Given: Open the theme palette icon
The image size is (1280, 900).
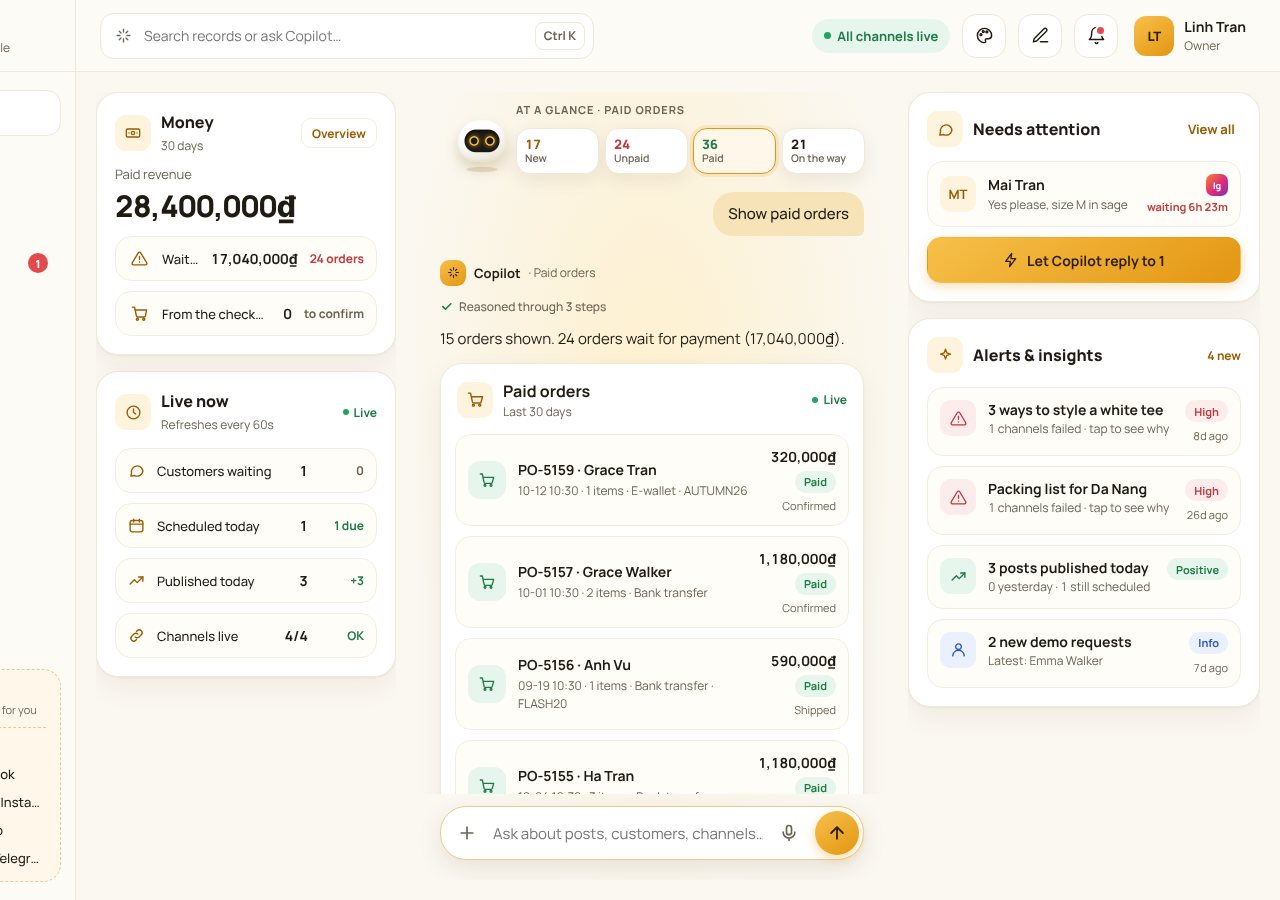Looking at the screenshot, I should (984, 36).
